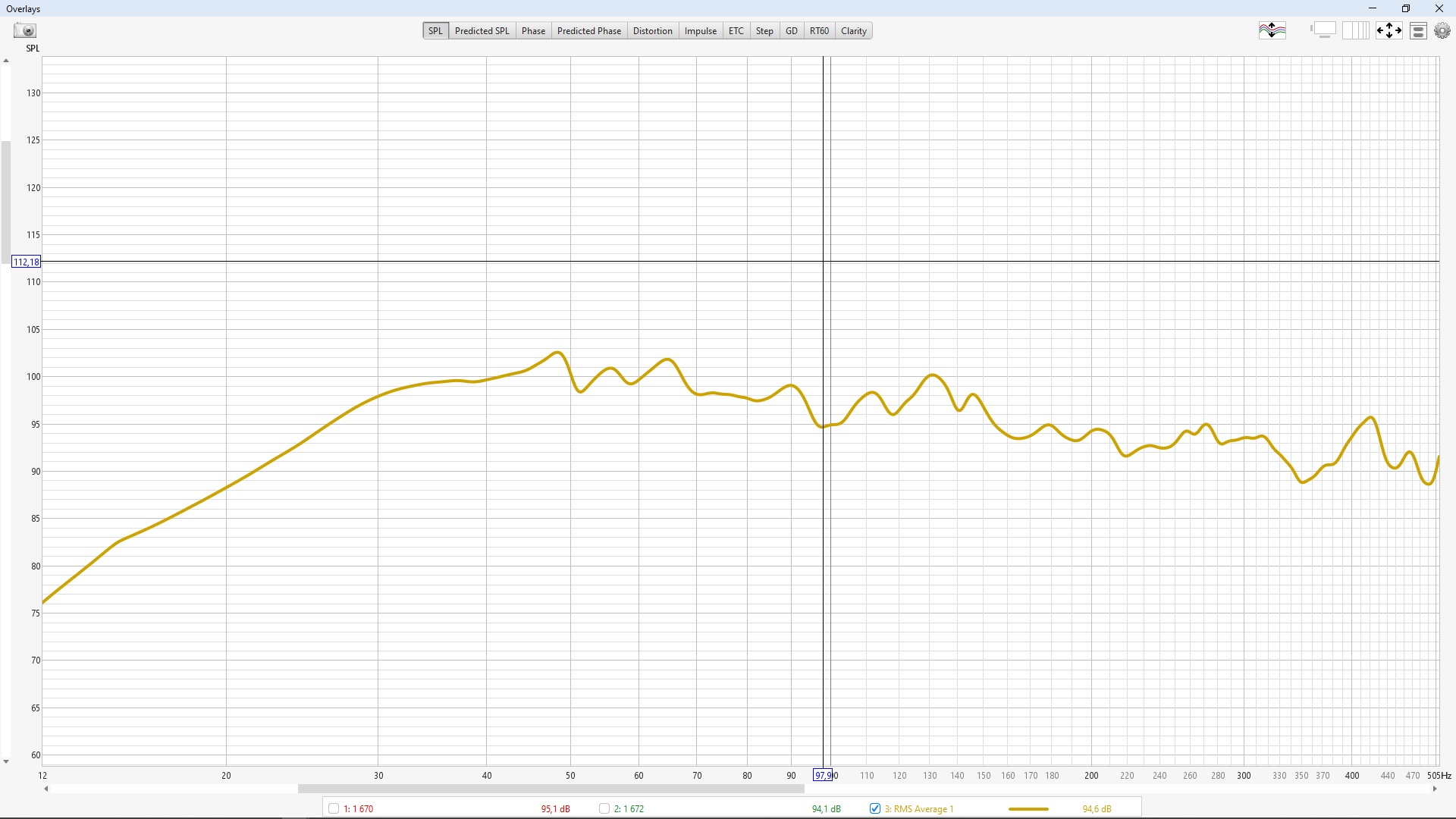The image size is (1456, 819).
Task: Open the graph controls panel icon
Action: pyautogui.click(x=1419, y=30)
